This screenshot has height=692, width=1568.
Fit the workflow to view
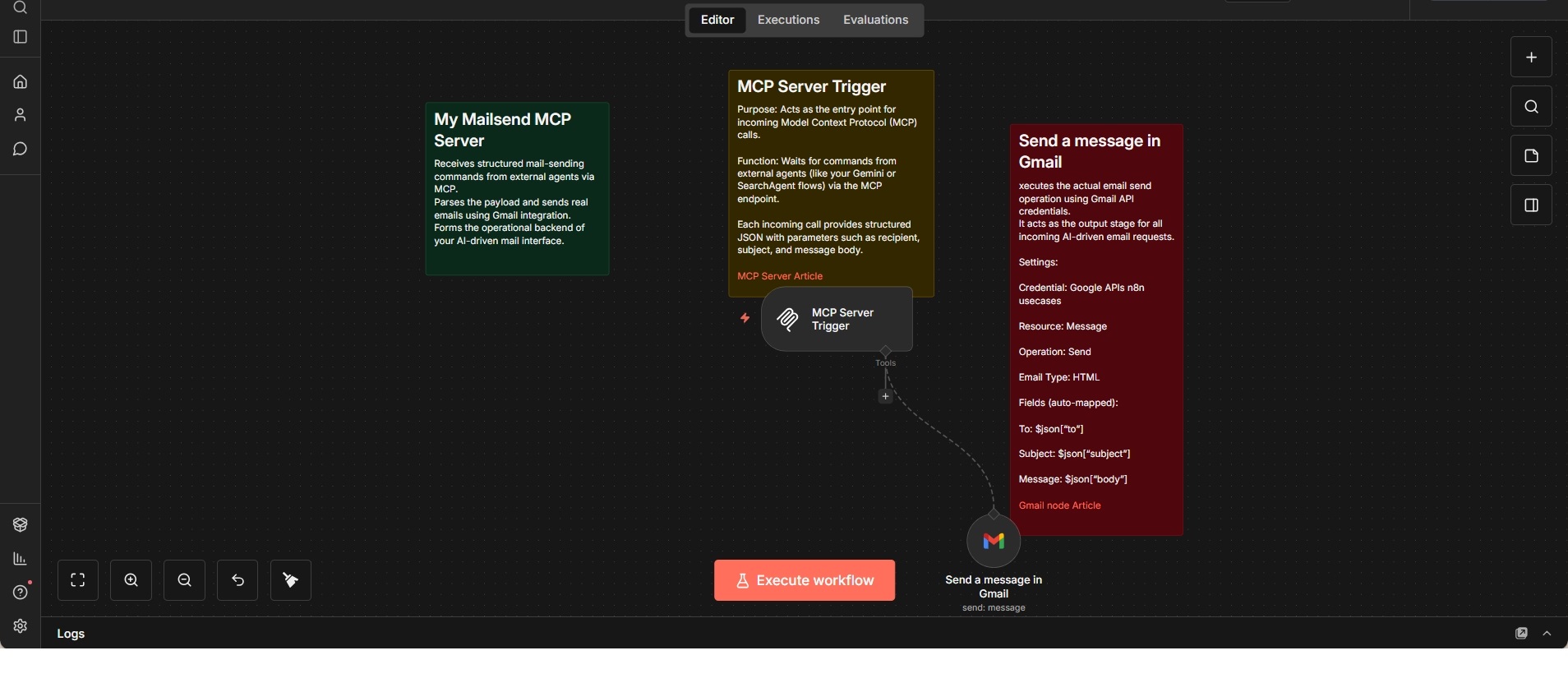point(78,580)
